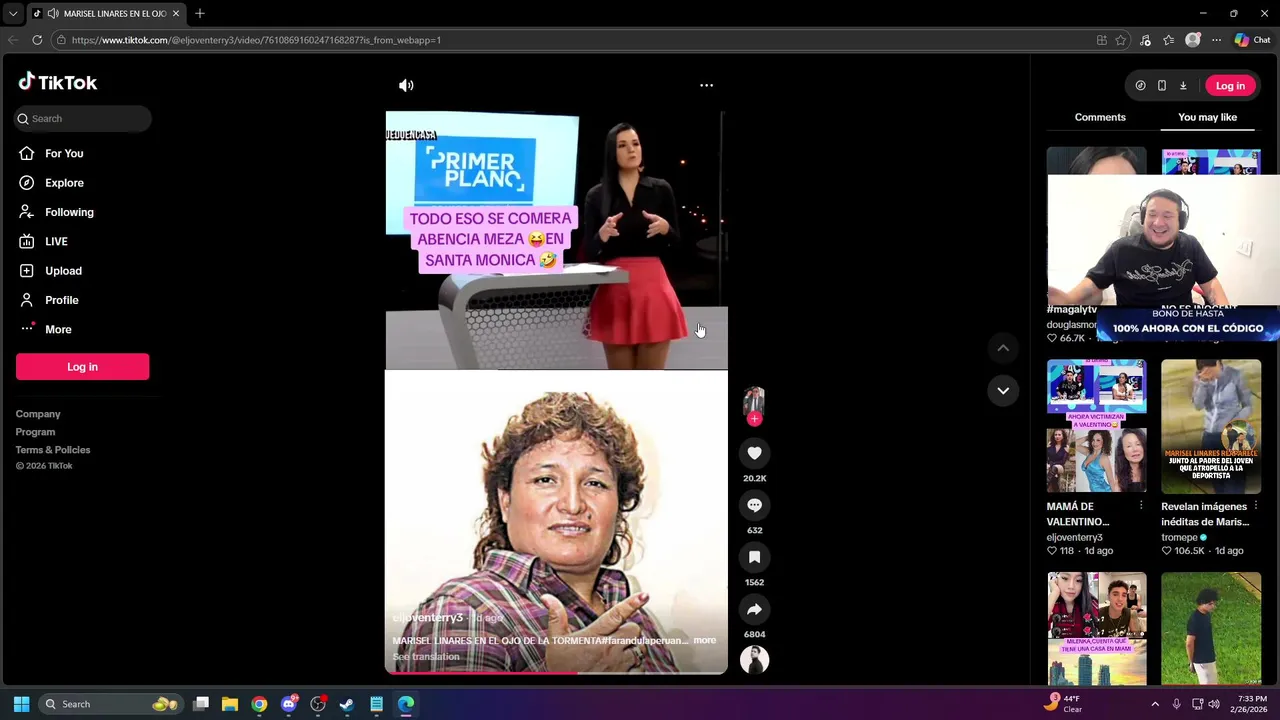This screenshot has height=720, width=1280.
Task: Click the download desktop app icon
Action: point(1182,86)
